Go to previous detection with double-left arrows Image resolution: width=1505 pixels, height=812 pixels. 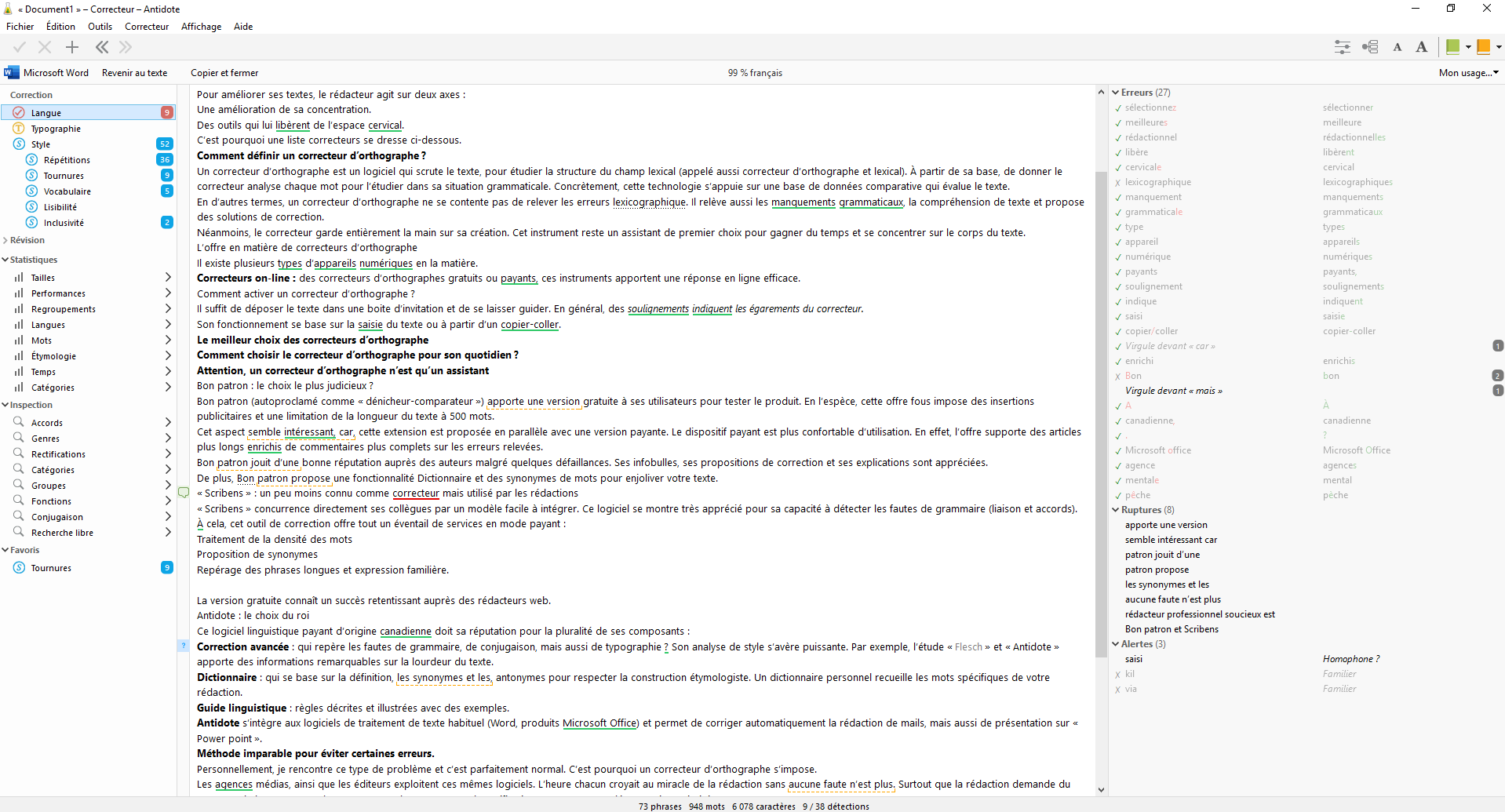tap(102, 47)
